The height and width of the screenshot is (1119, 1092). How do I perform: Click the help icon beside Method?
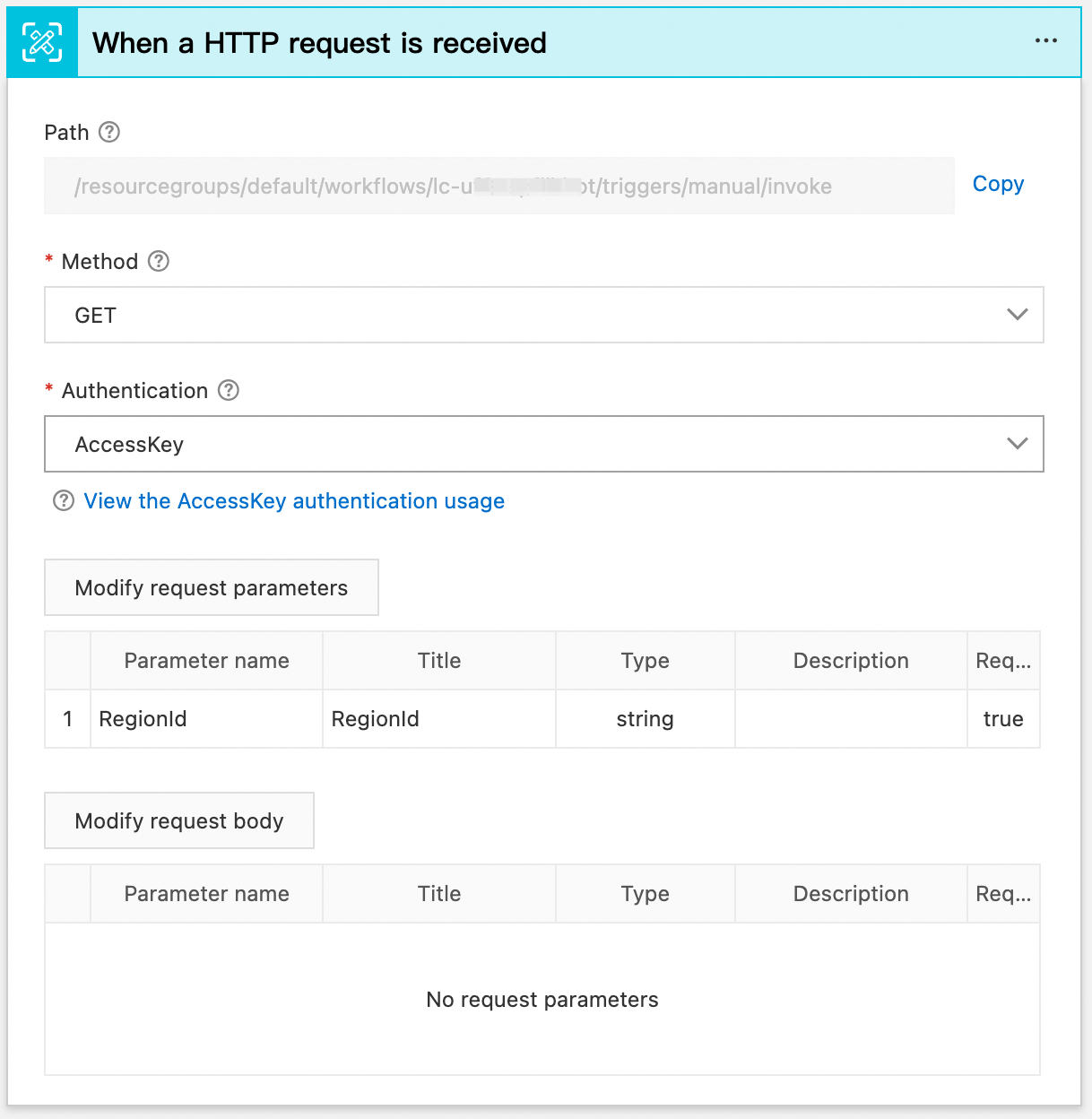click(x=159, y=262)
